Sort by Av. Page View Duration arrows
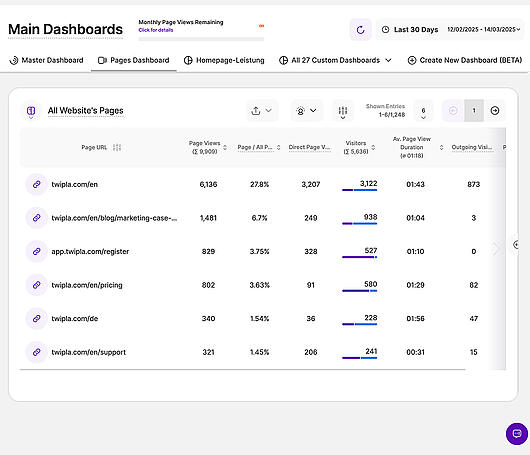 point(441,147)
